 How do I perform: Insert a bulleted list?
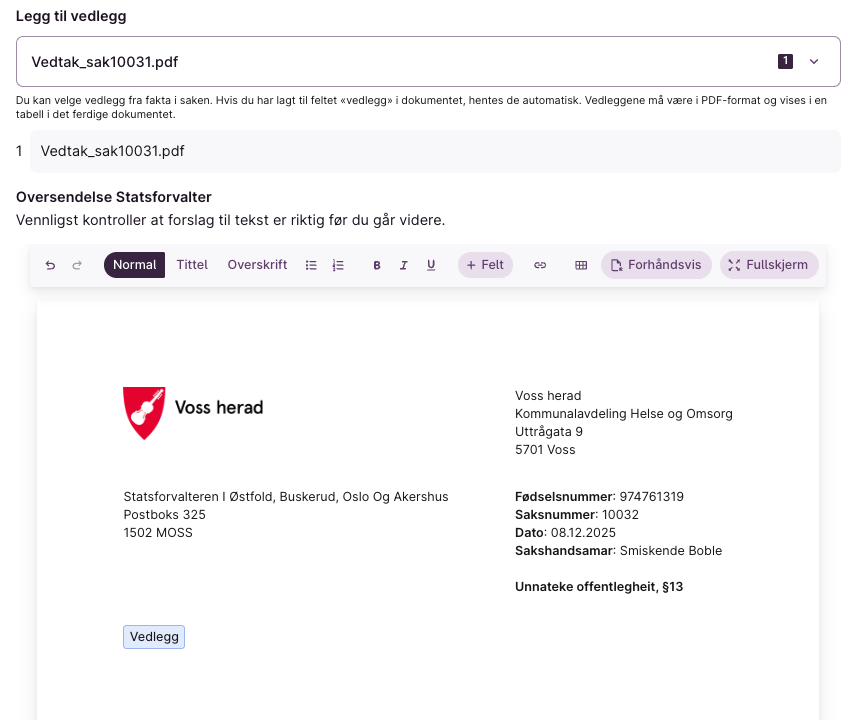[x=311, y=265]
